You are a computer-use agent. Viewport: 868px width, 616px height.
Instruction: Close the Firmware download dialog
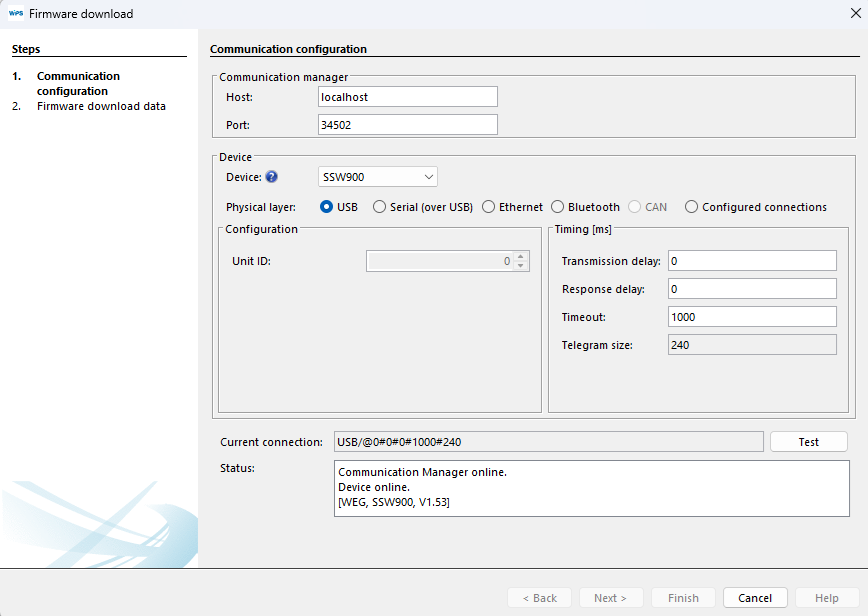[855, 14]
